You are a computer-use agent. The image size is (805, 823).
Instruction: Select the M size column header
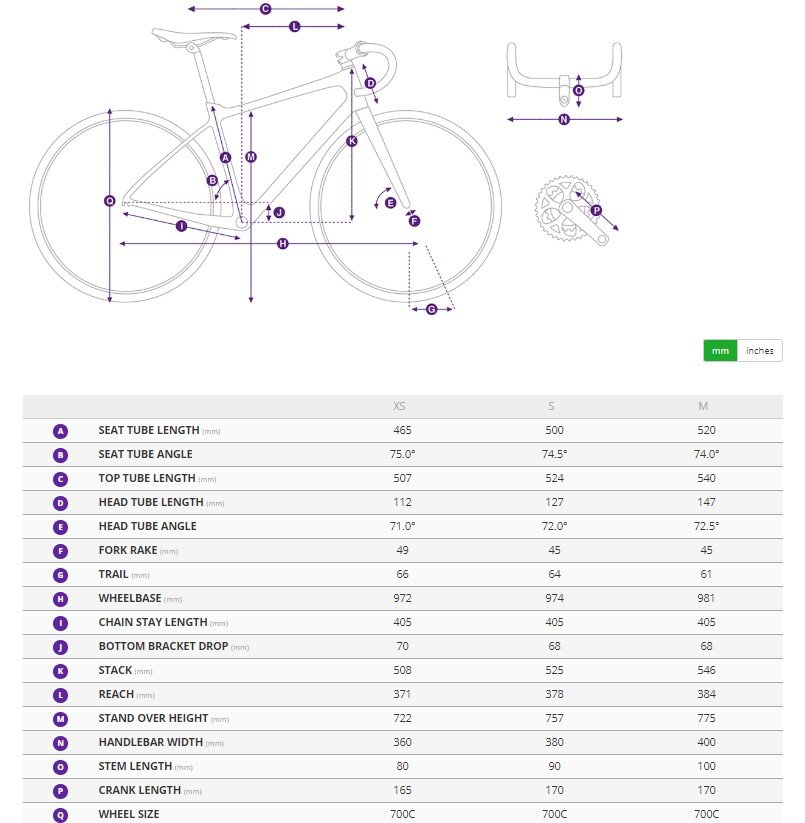point(703,406)
